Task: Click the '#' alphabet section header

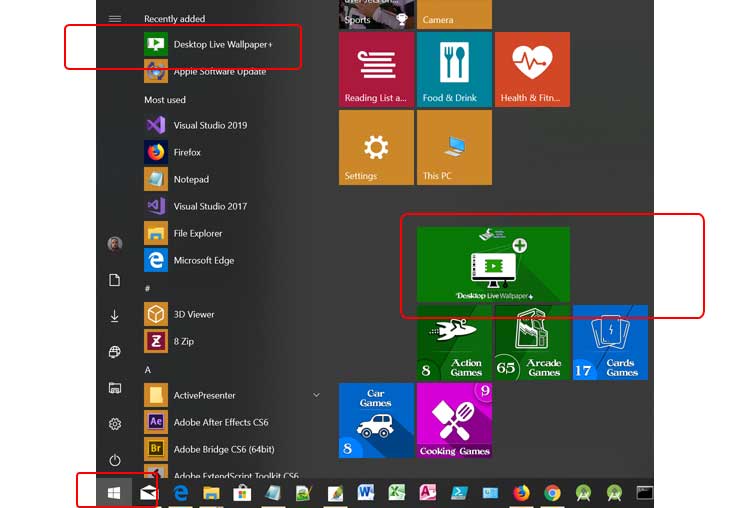Action: 147,288
